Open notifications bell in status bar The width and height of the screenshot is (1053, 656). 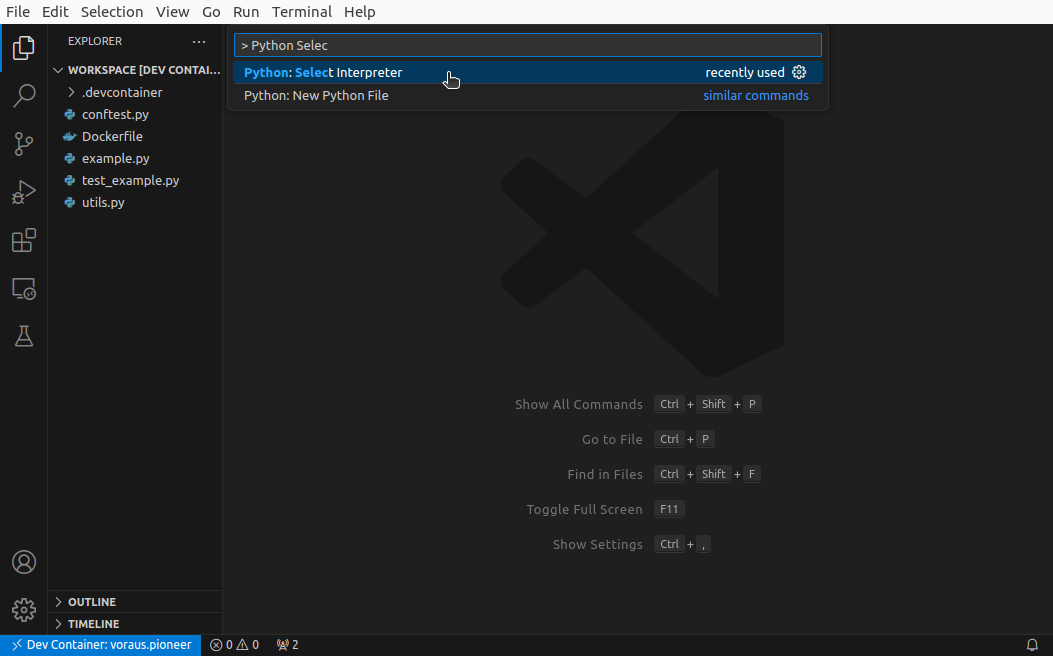[1032, 645]
